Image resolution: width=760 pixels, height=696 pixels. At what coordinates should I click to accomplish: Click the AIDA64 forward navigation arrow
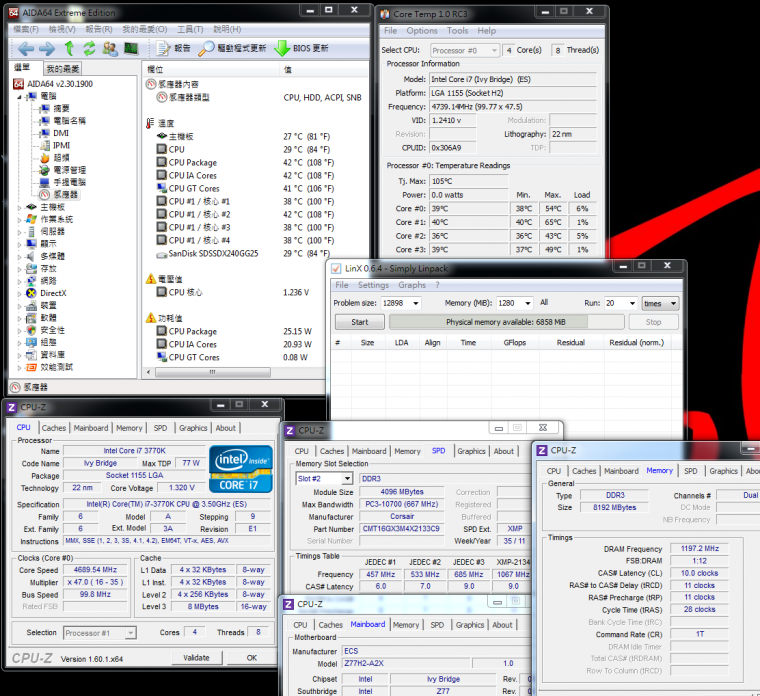coord(47,48)
